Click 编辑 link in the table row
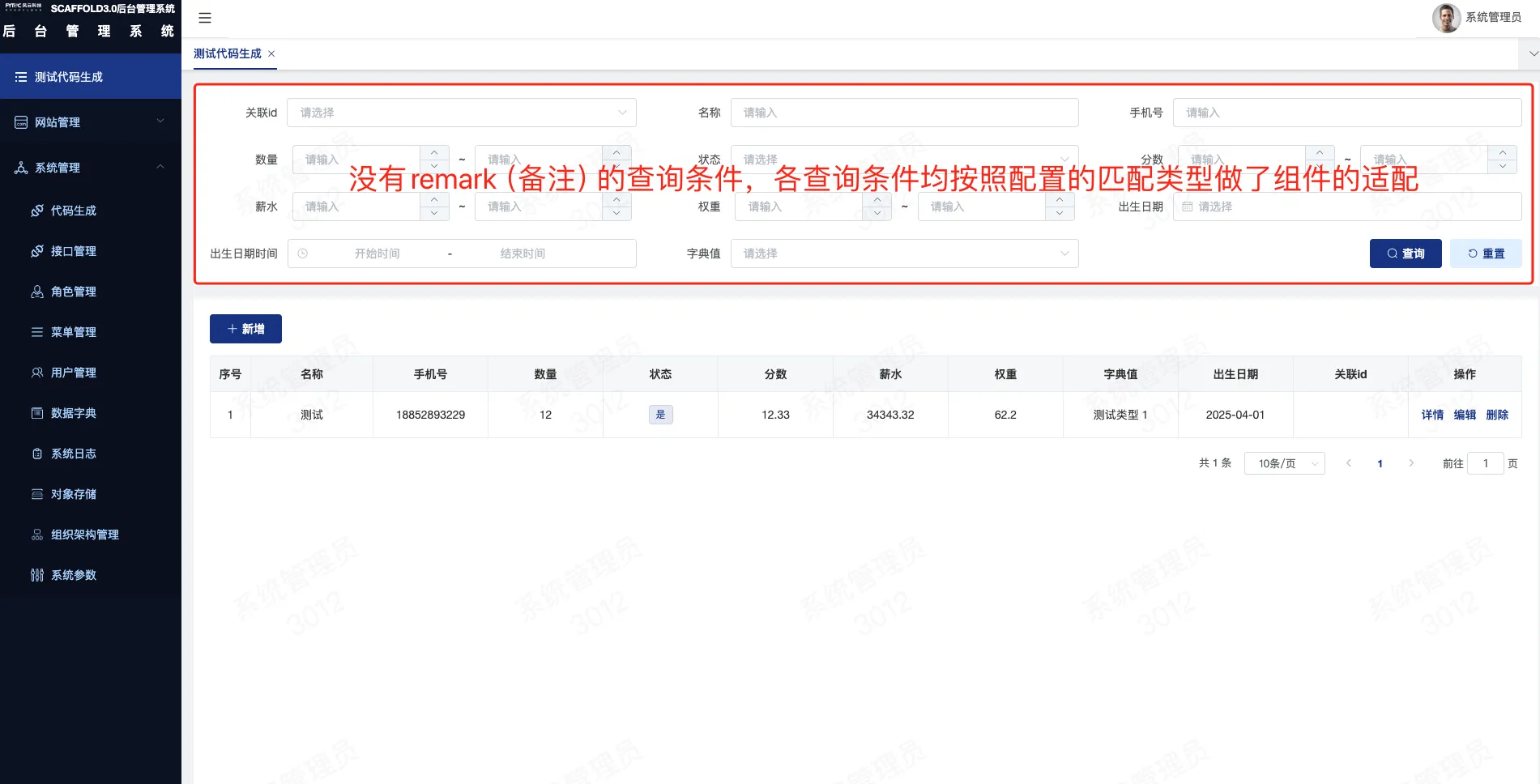 [1465, 415]
